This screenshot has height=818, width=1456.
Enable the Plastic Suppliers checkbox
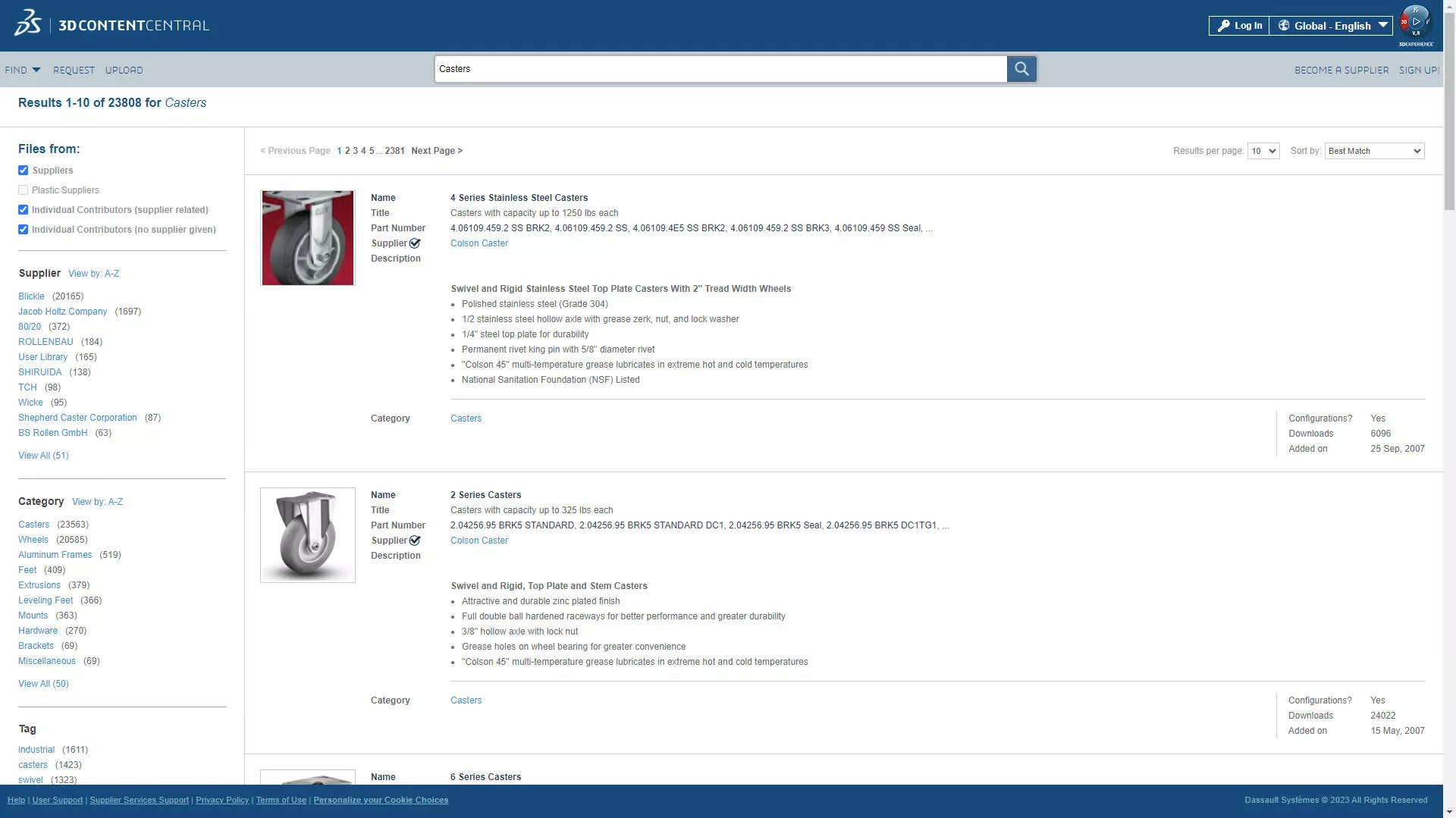click(x=24, y=190)
